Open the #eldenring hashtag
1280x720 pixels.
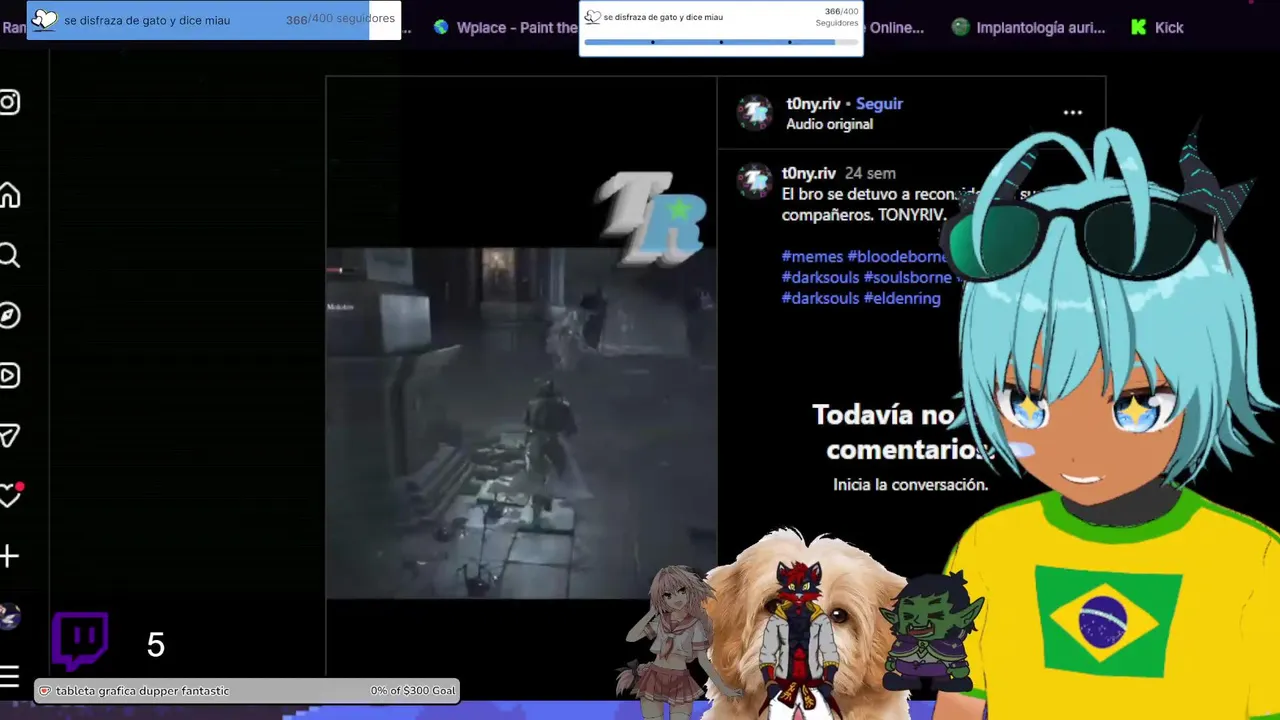pyautogui.click(x=902, y=298)
